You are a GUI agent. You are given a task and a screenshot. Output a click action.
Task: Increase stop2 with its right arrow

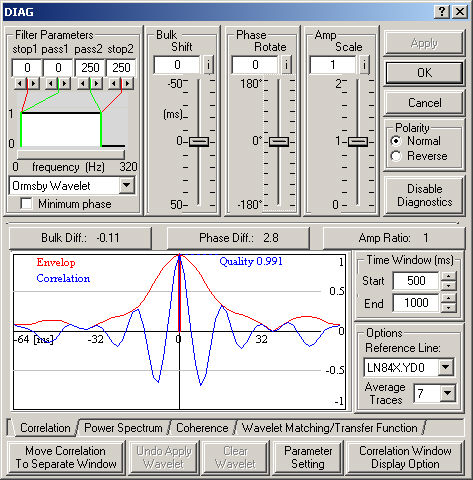click(127, 83)
